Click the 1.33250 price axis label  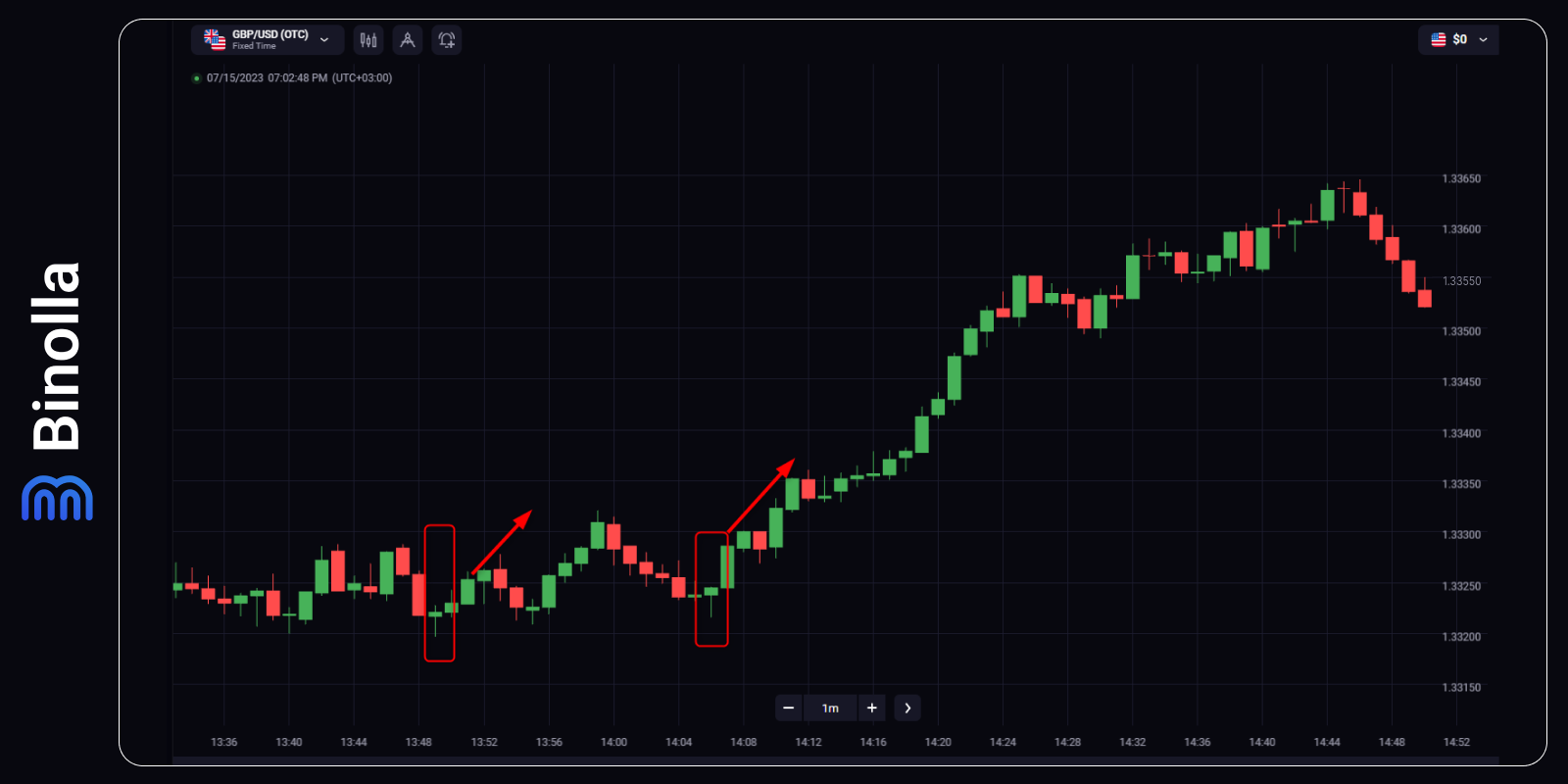(x=1461, y=586)
